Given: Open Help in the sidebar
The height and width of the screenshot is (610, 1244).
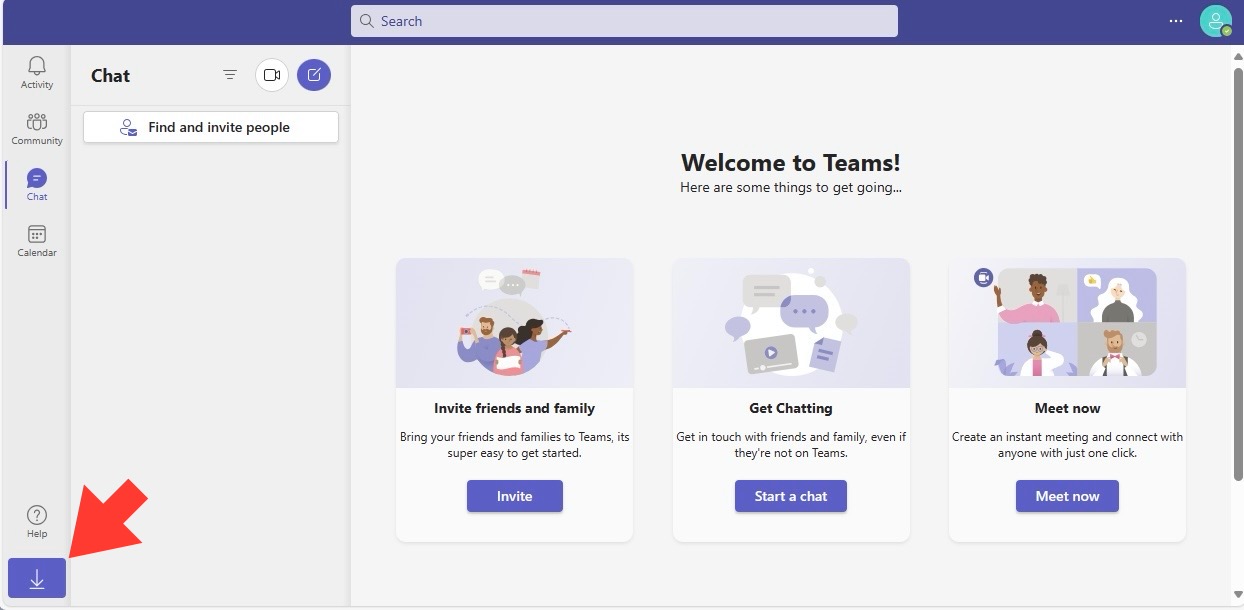Looking at the screenshot, I should [x=37, y=521].
